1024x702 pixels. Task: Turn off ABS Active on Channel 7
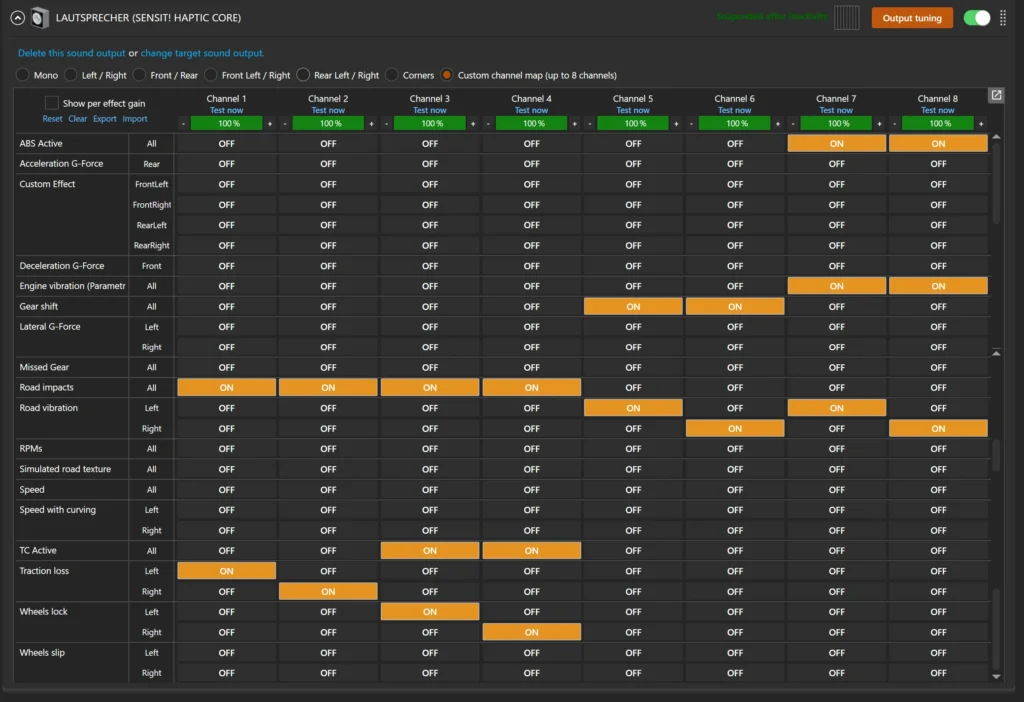pyautogui.click(x=837, y=144)
